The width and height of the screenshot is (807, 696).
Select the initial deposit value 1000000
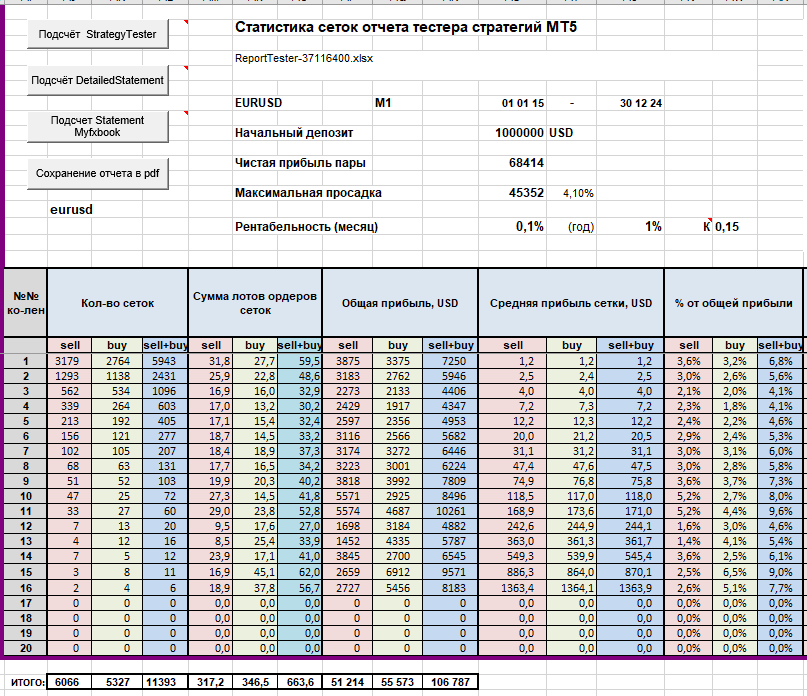click(519, 133)
